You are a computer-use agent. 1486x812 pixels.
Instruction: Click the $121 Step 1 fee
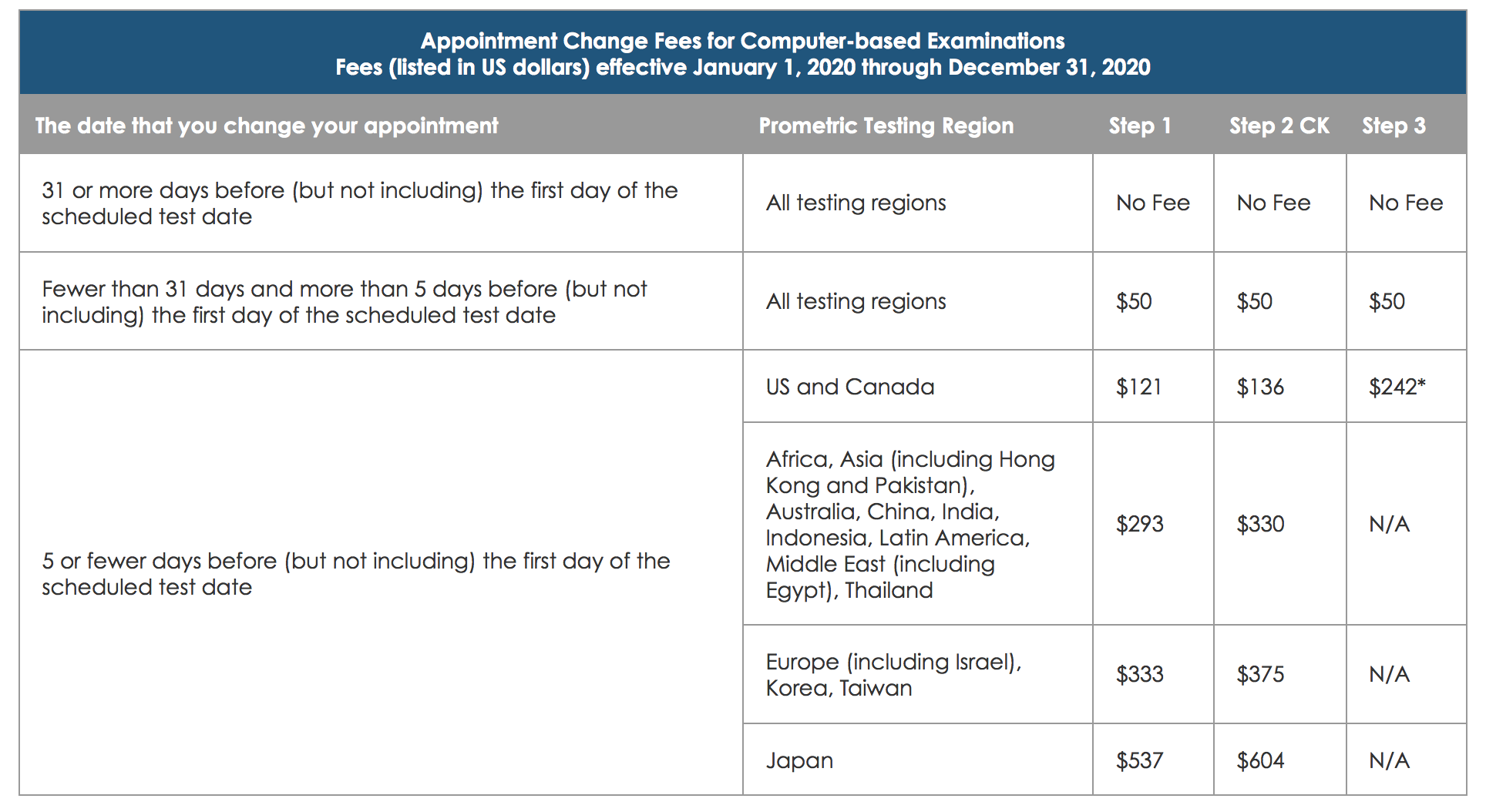pyautogui.click(x=1138, y=387)
